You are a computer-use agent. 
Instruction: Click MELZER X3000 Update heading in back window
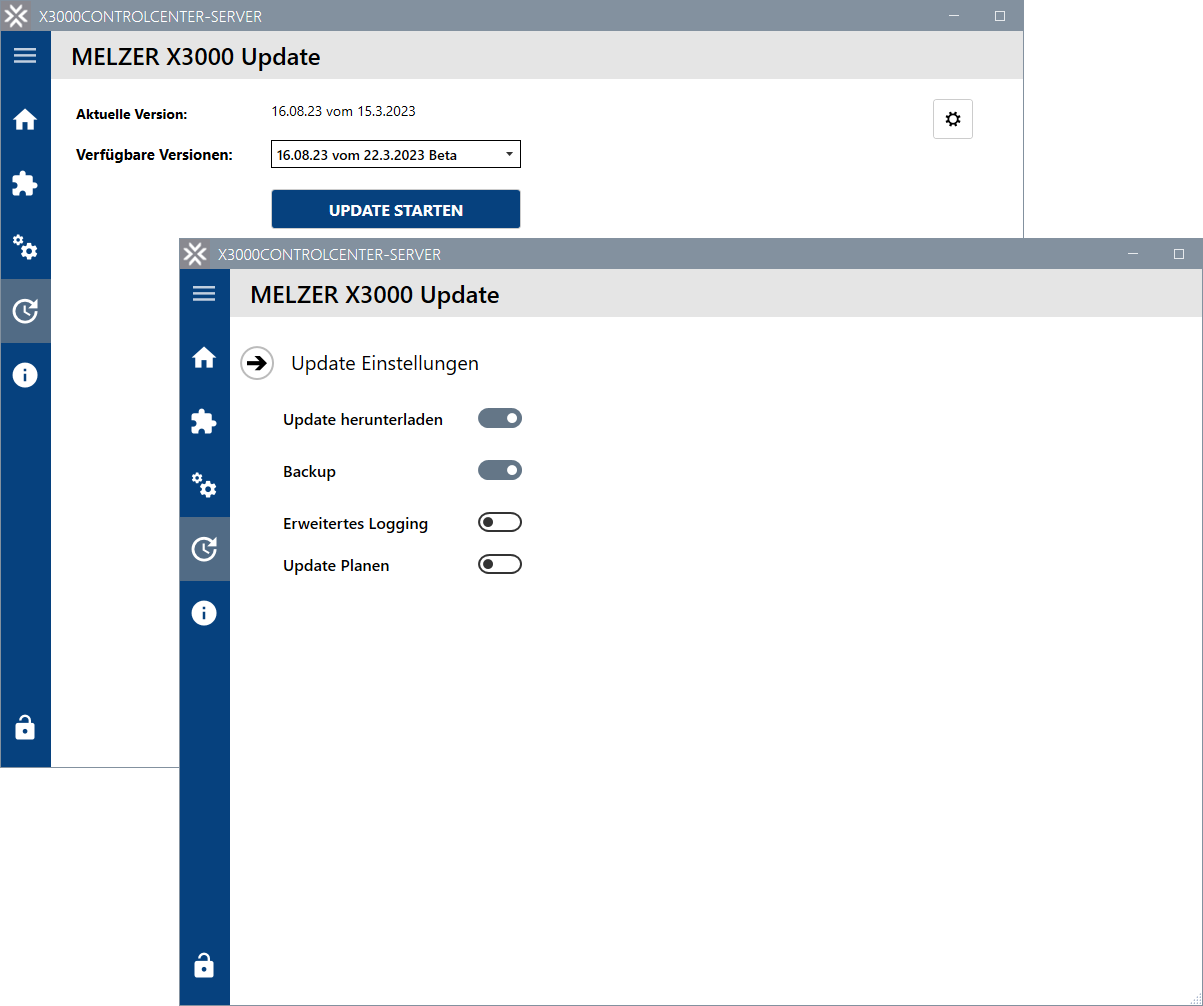[196, 56]
